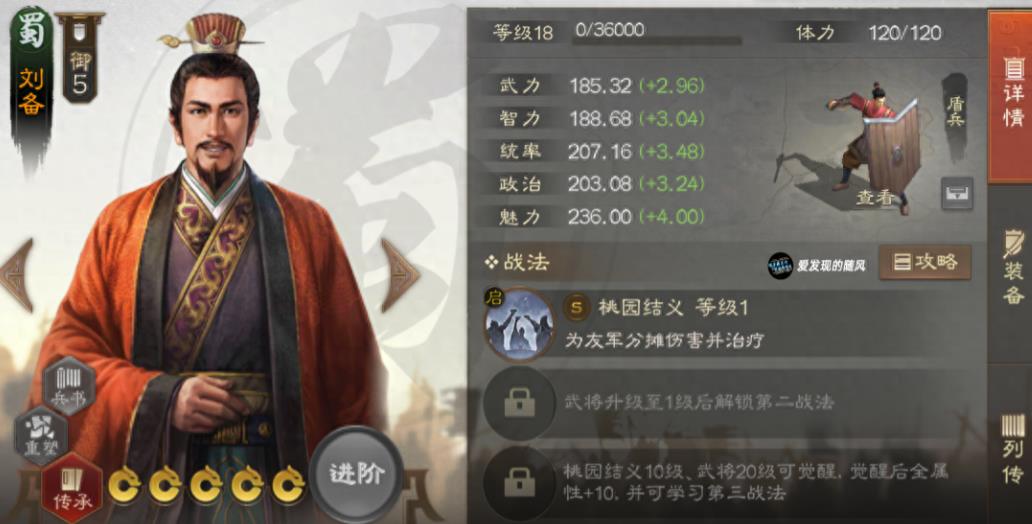1032x524 pixels.
Task: Click the 进阶 round button
Action: point(356,473)
